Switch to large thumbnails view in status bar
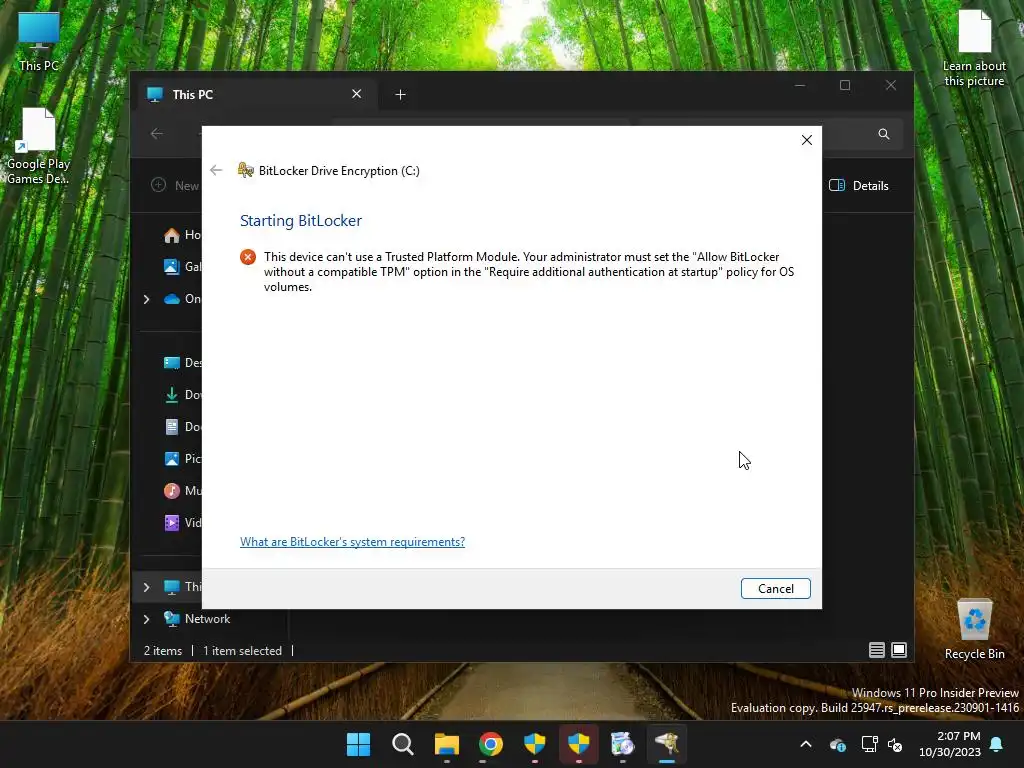 pos(899,650)
